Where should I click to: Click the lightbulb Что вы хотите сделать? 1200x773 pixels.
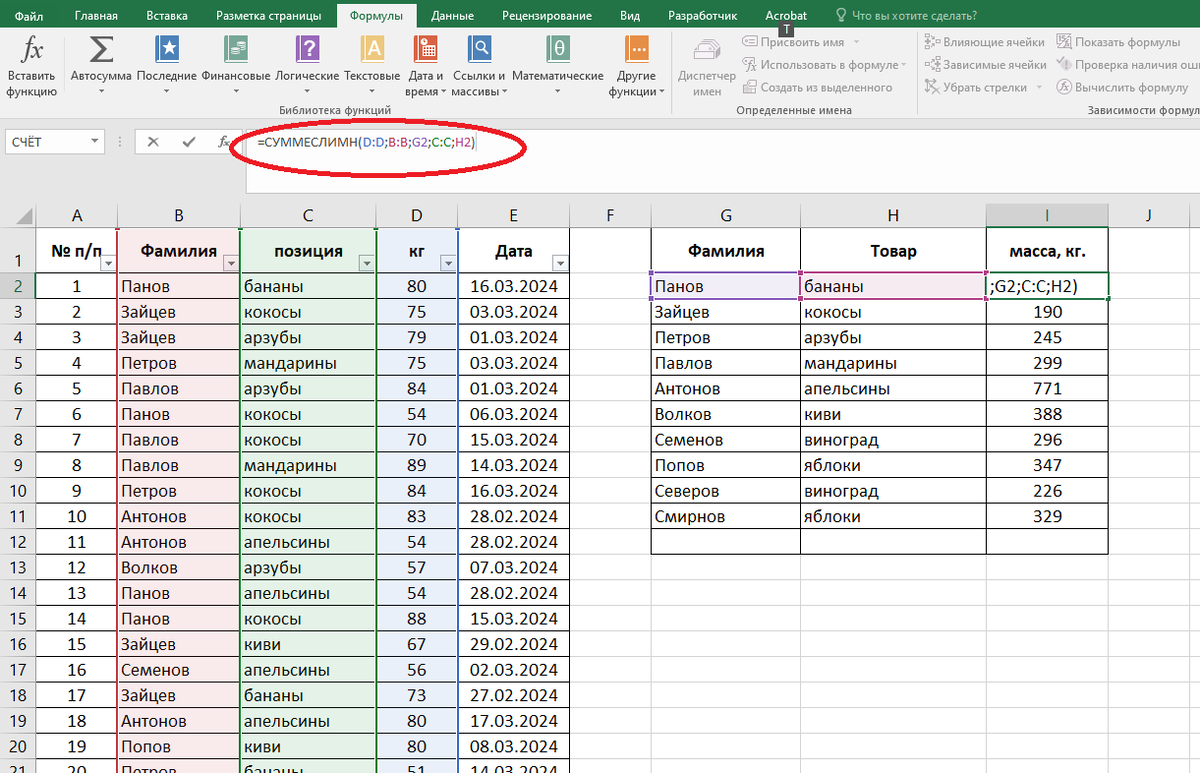[840, 16]
